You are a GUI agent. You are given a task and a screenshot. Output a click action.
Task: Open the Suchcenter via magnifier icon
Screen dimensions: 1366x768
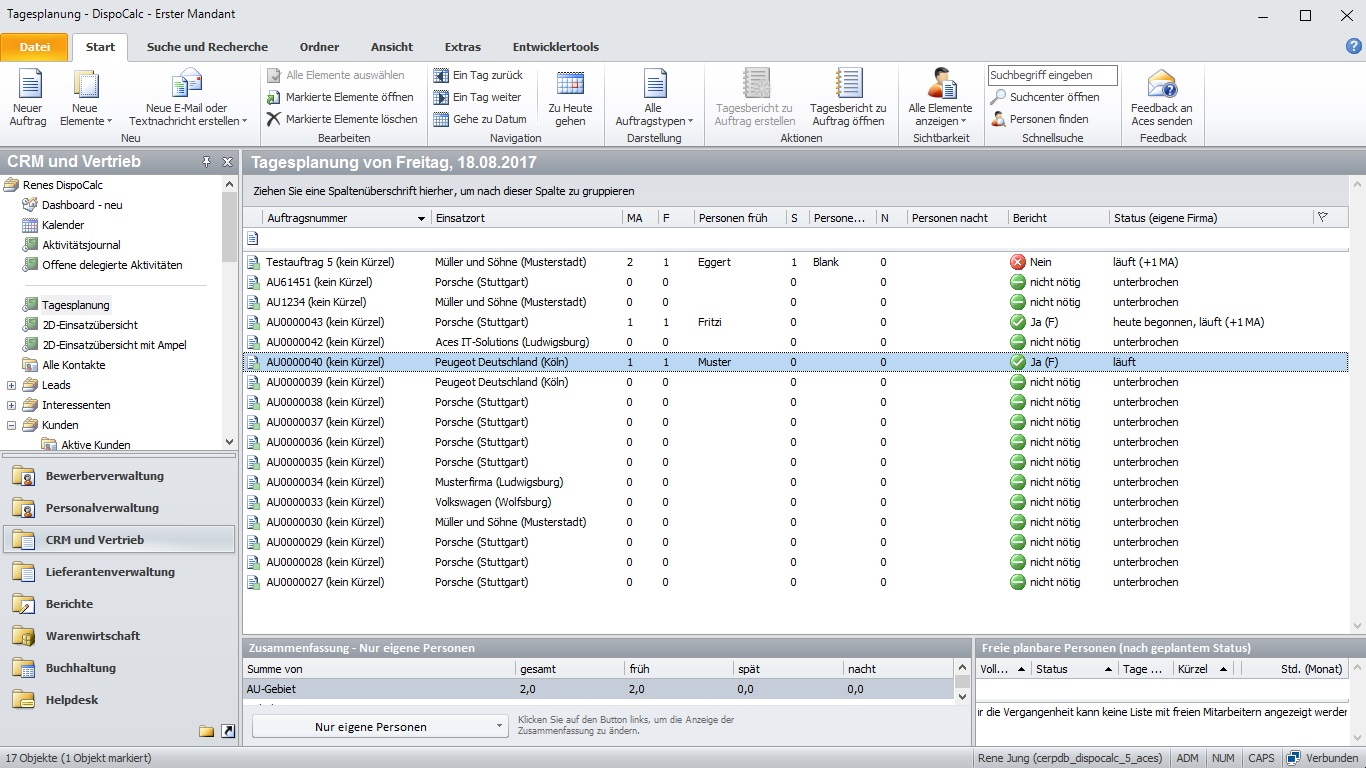pos(998,97)
